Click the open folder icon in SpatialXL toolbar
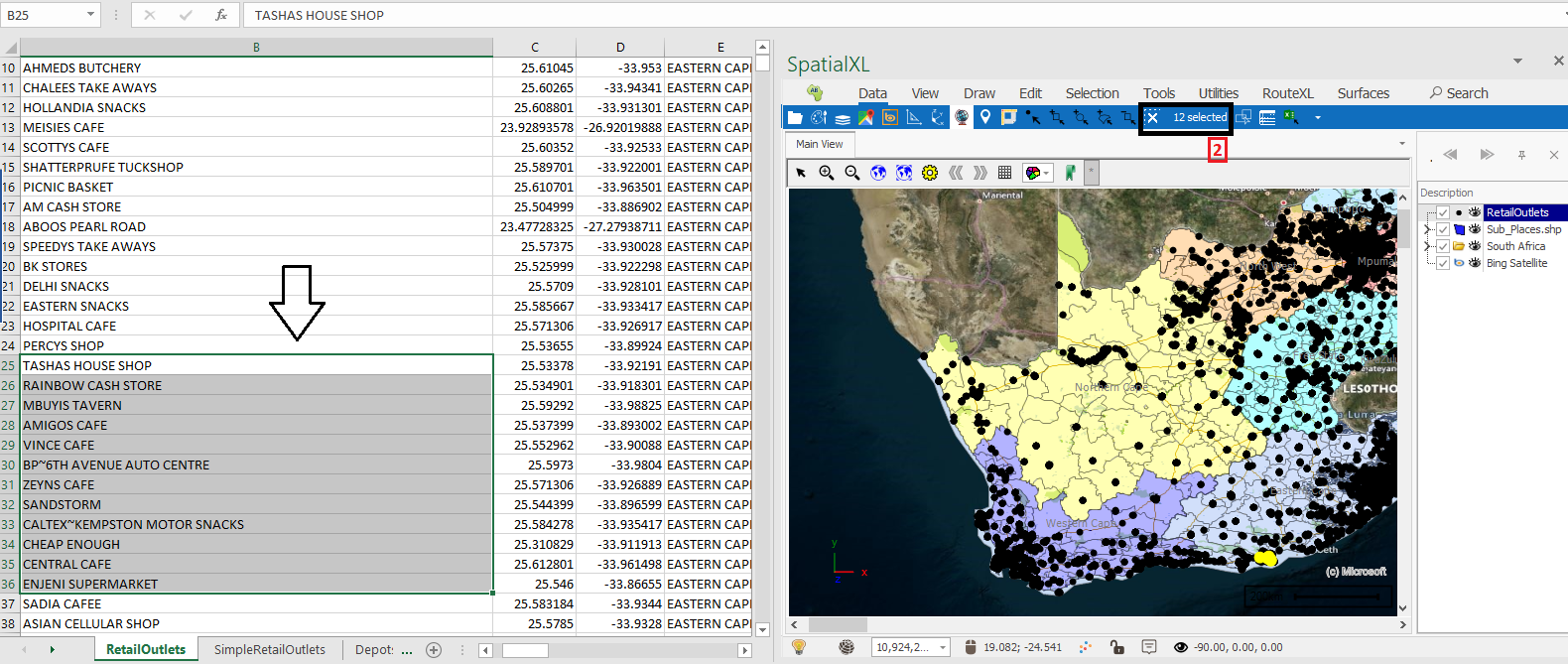The image size is (1568, 664). point(795,117)
